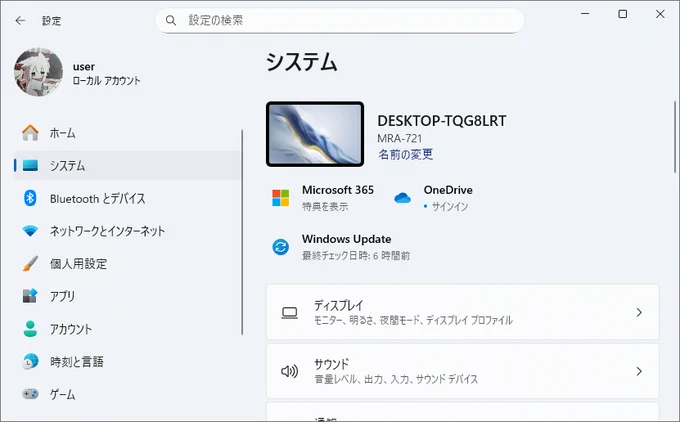Click the ゲーム controller icon

30,394
